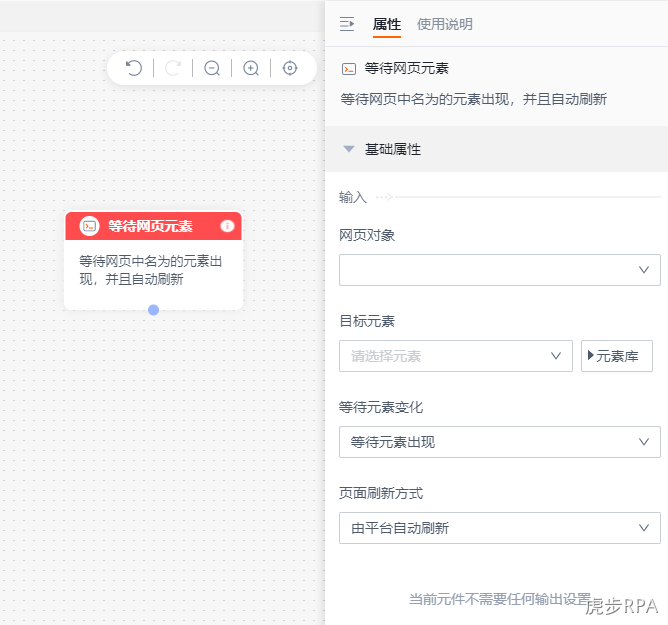Click the 输入 section label
The image size is (668, 625).
(353, 197)
